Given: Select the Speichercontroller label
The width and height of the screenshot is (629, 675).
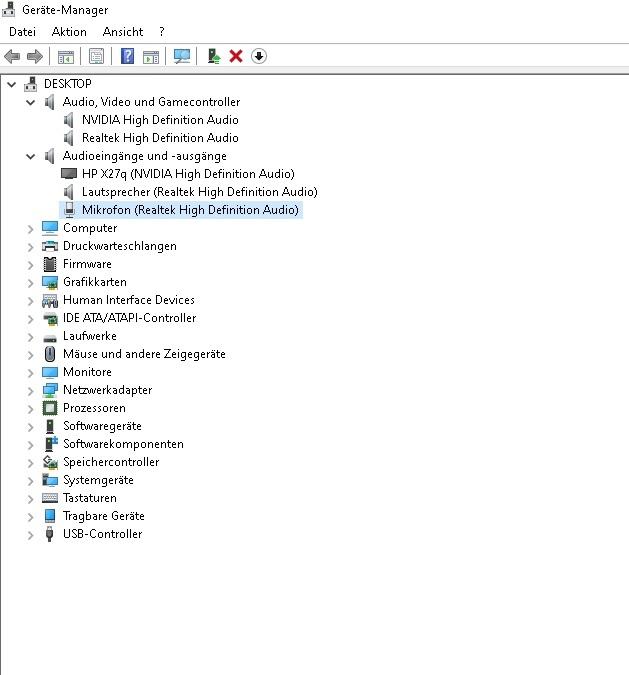Looking at the screenshot, I should pyautogui.click(x=111, y=462).
